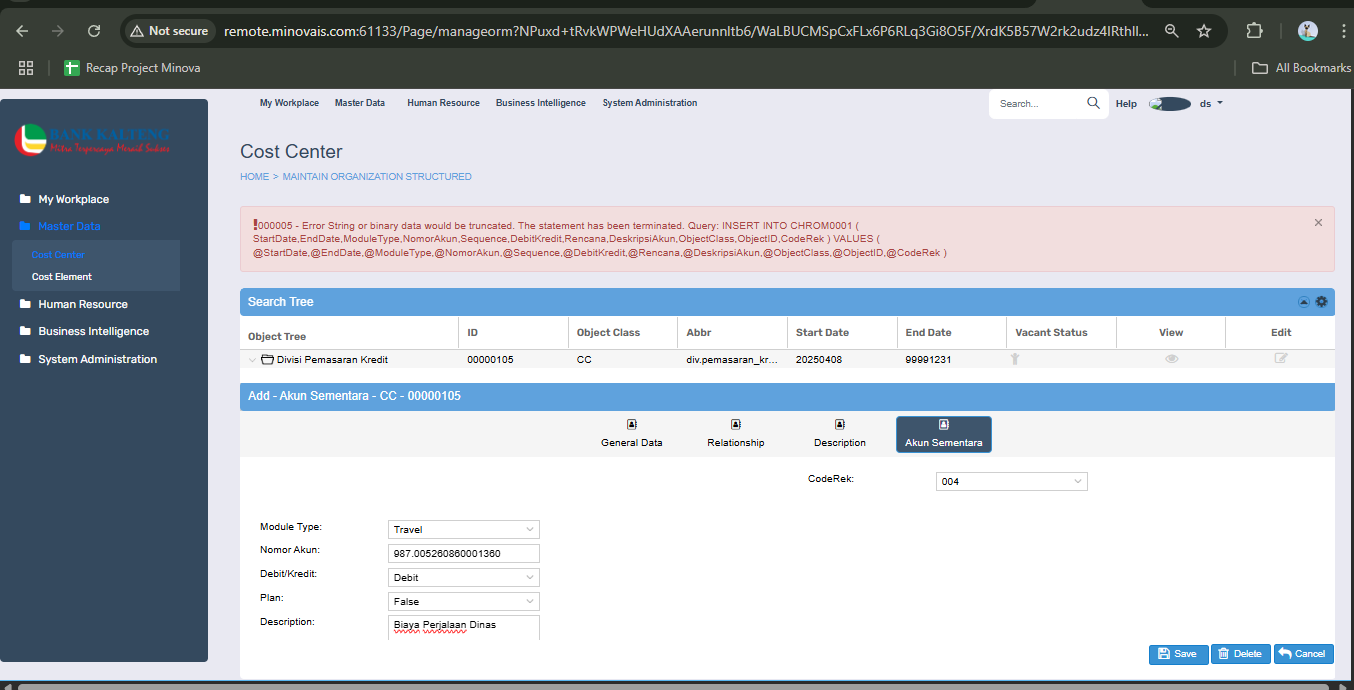Screen dimensions: 1354x690
Task: Switch to Description tab
Action: click(840, 434)
